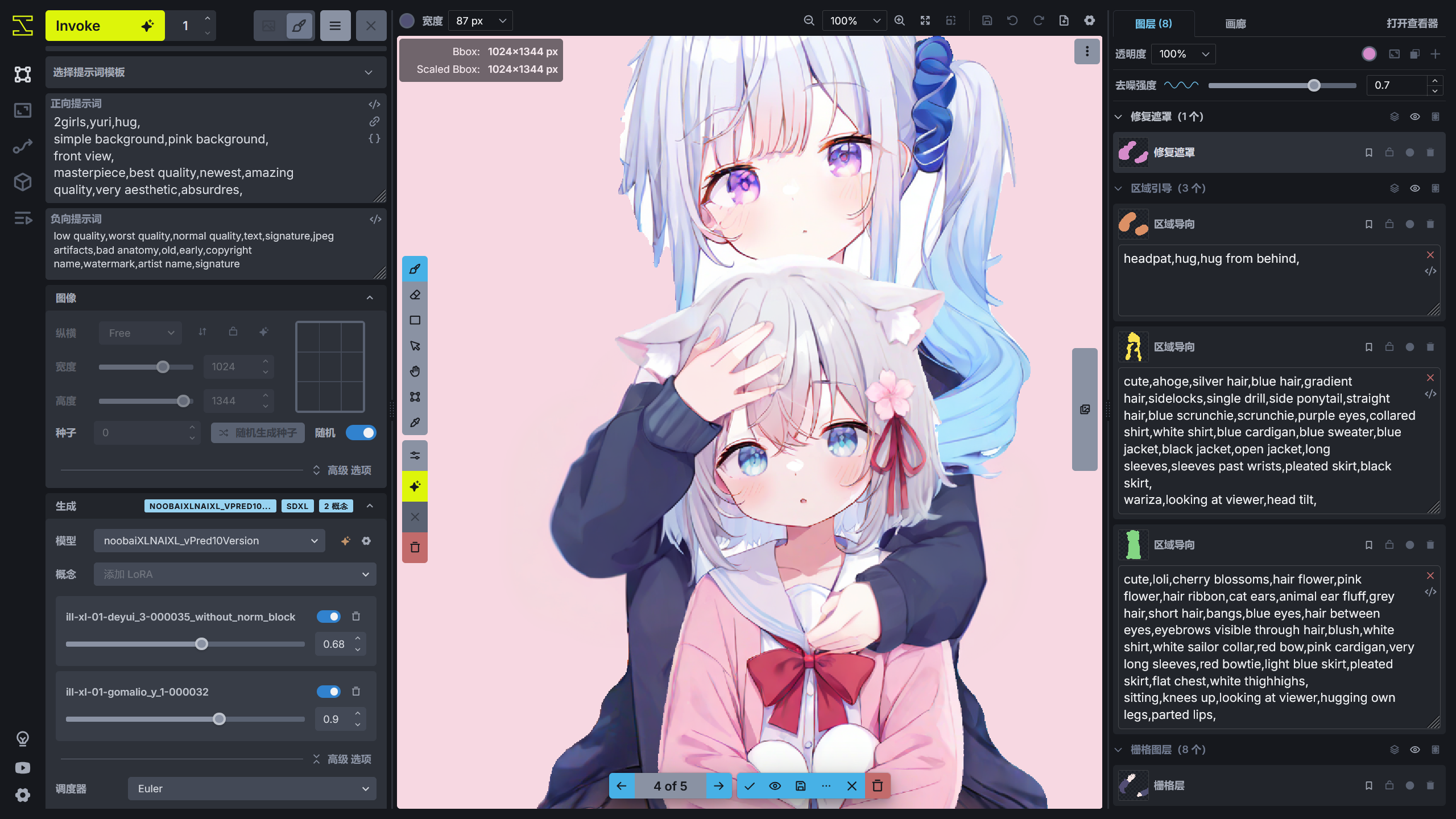
Task: Select the color picker eyedropper tool
Action: coord(415,423)
